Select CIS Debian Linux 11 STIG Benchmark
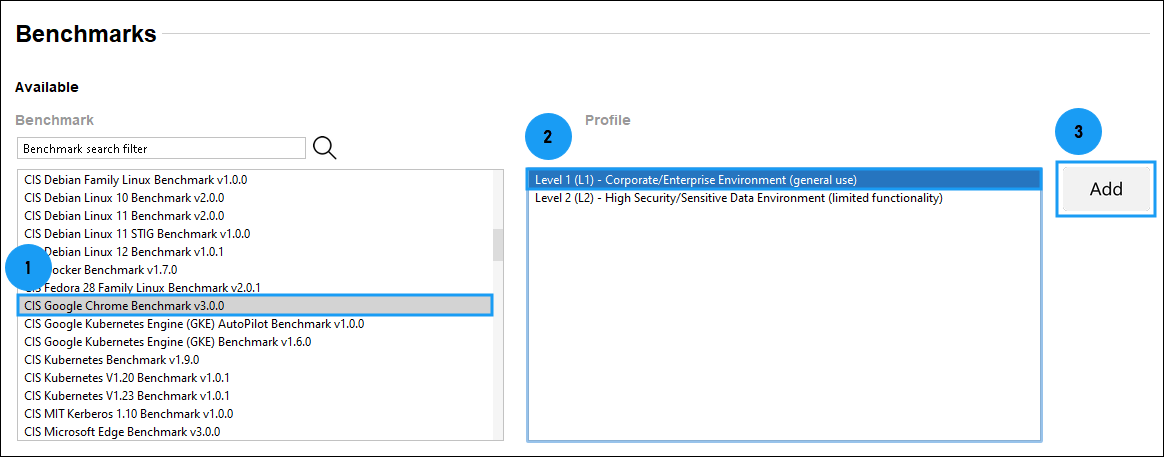This screenshot has height=457, width=1164. point(137,233)
